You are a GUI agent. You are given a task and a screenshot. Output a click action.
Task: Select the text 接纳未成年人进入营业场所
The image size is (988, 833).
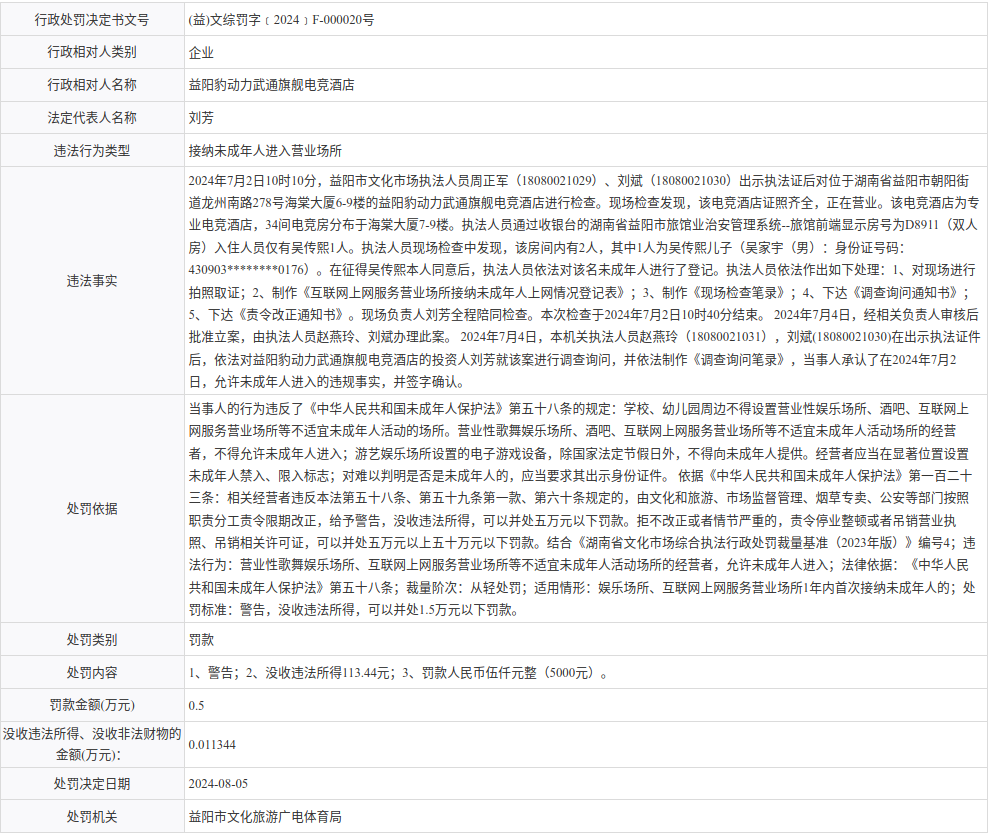coord(265,151)
